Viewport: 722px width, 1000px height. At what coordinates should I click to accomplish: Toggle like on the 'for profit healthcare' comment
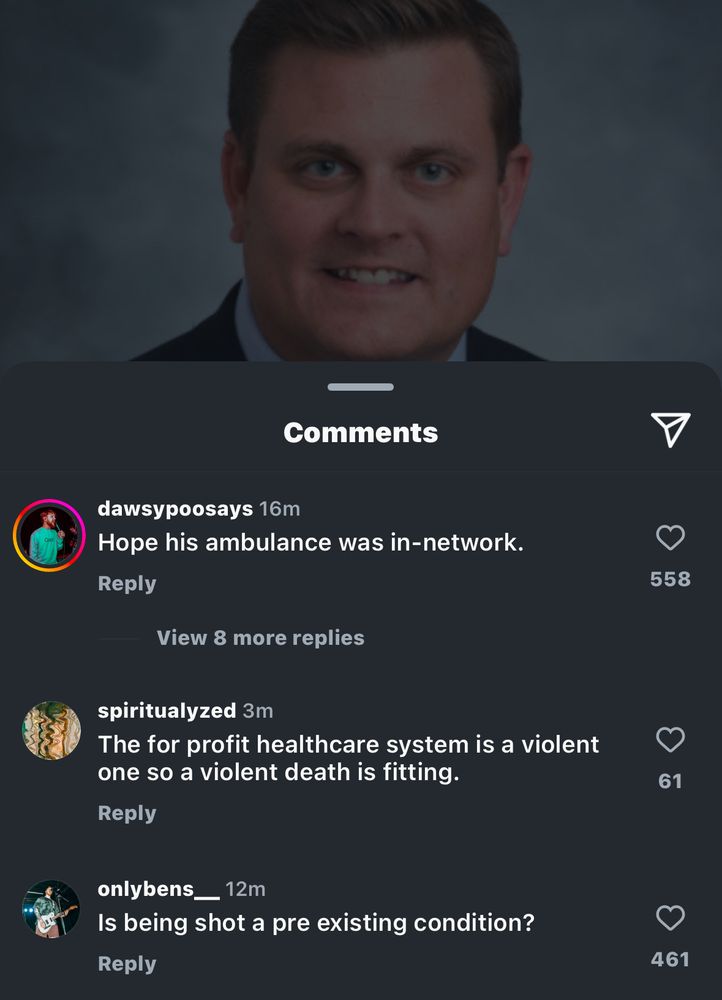click(670, 740)
